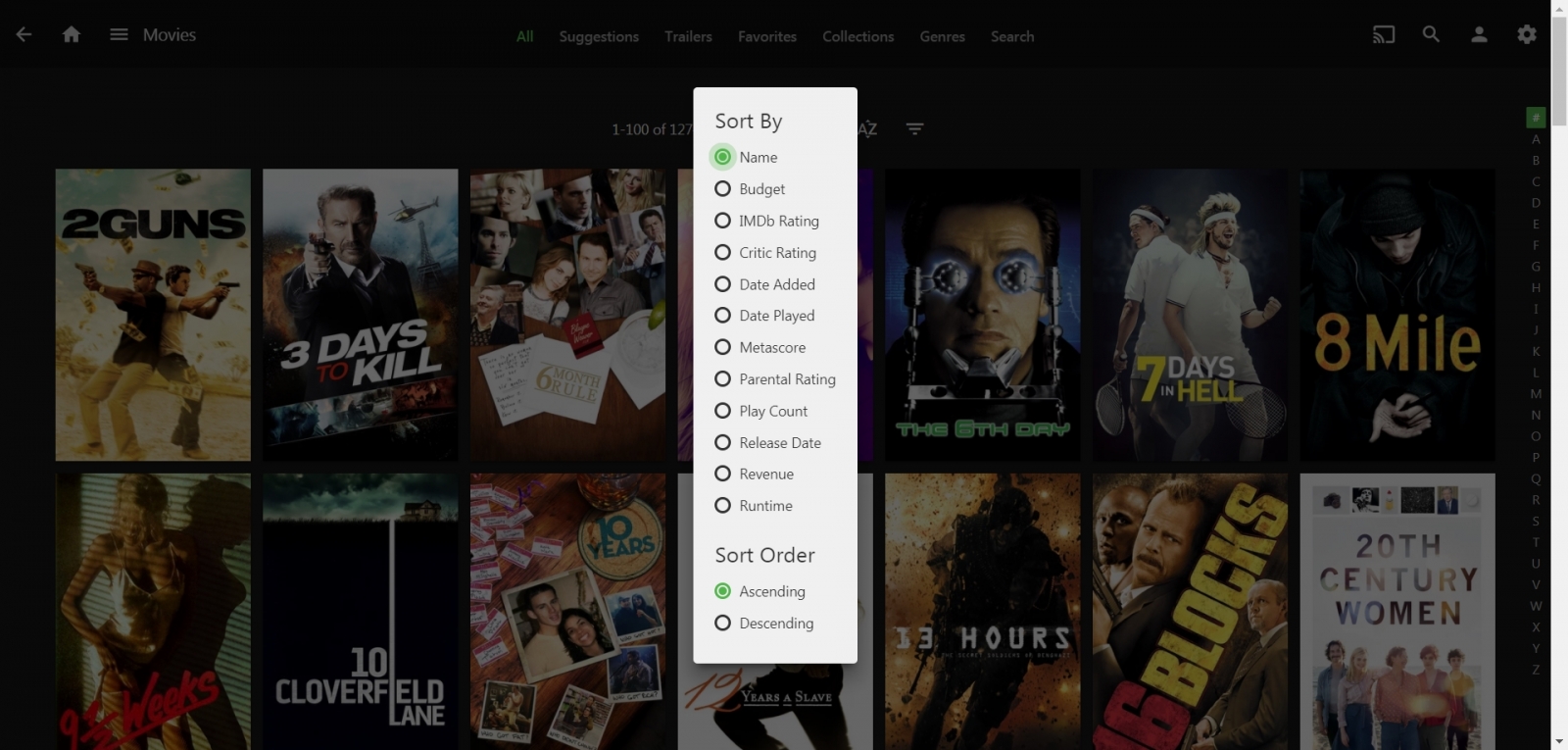Screen dimensions: 1568x750
Task: Open the hamburger main menu
Action: coord(119,34)
